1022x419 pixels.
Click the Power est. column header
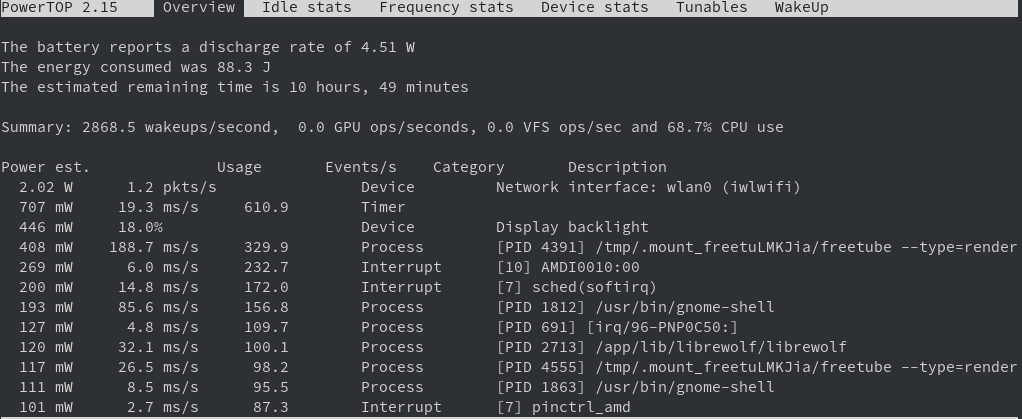click(45, 167)
